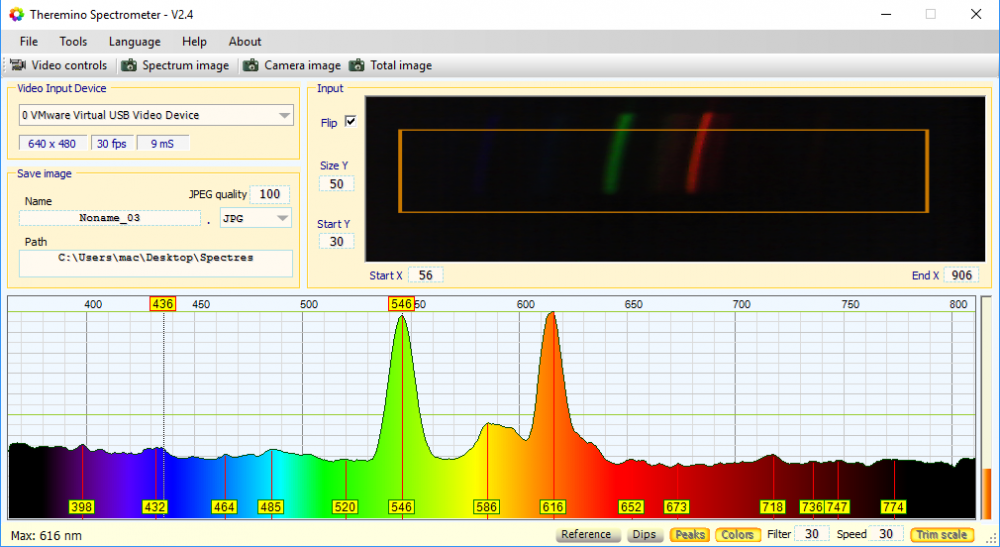Image resolution: width=1000 pixels, height=547 pixels.
Task: Toggle the Reference button
Action: pyautogui.click(x=586, y=534)
